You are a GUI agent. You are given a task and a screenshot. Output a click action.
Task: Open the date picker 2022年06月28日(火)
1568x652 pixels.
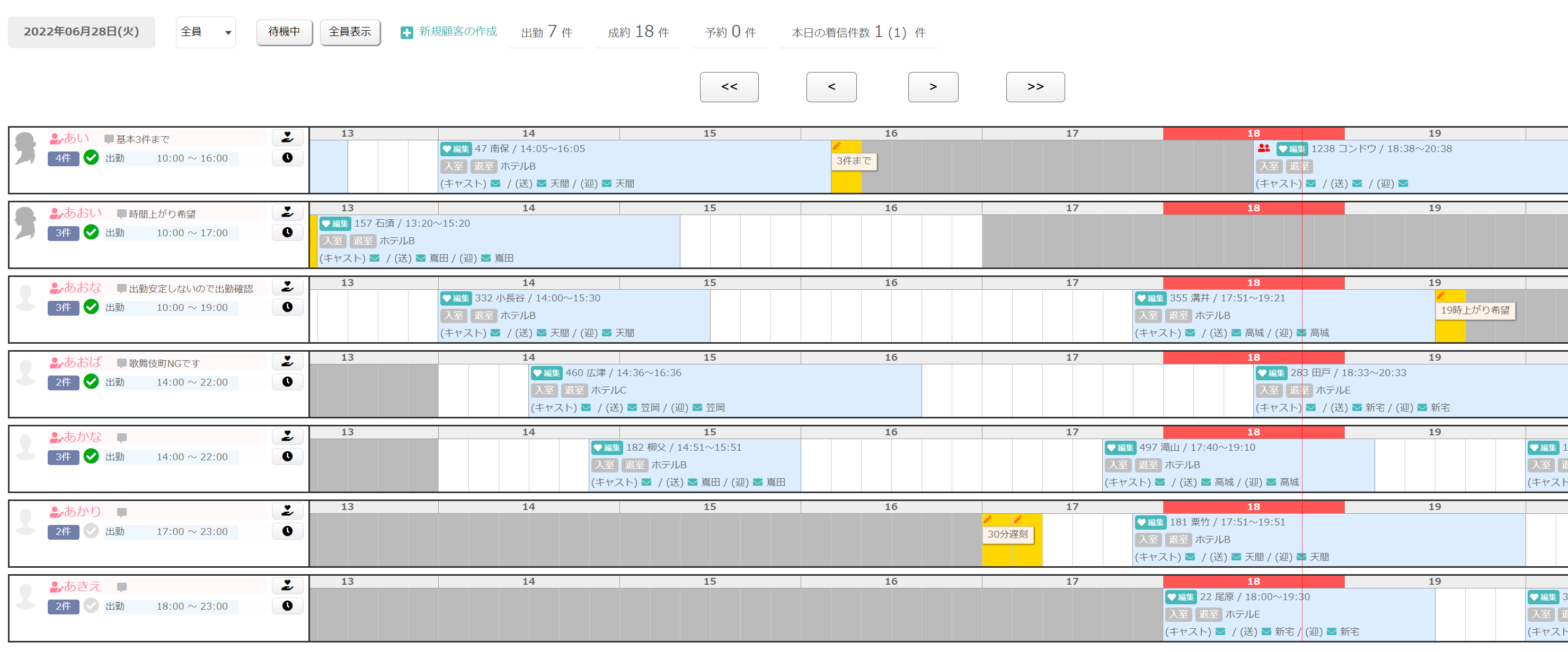(x=82, y=32)
